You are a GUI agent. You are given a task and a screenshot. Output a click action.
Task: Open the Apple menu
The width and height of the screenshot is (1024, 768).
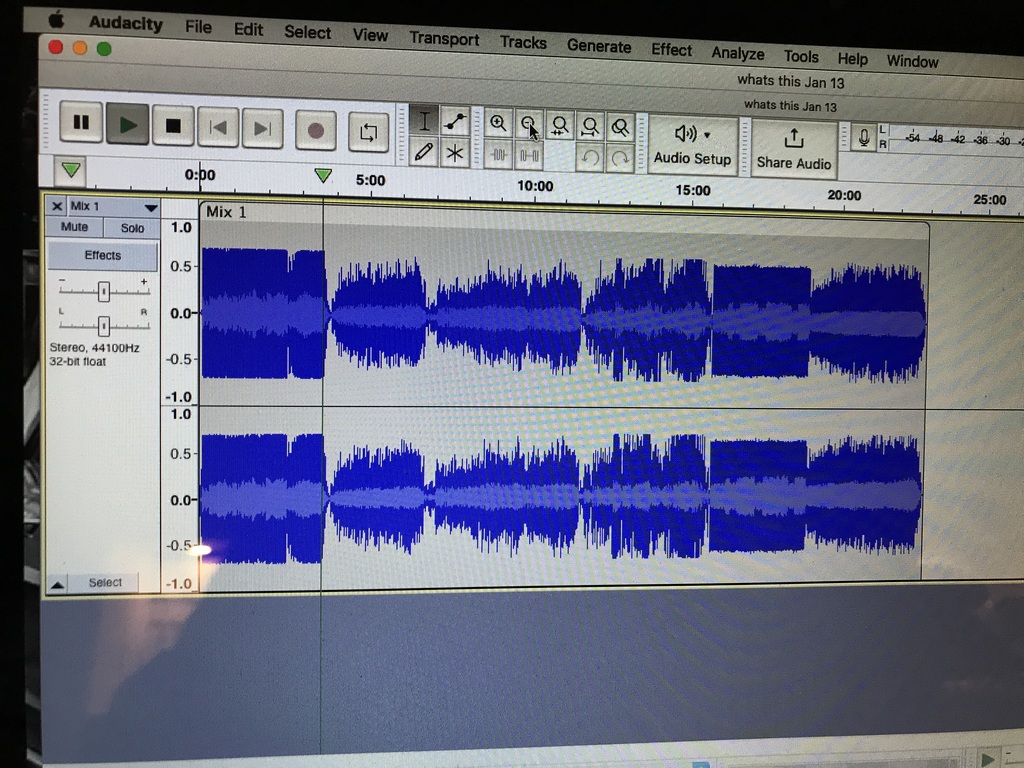[57, 20]
